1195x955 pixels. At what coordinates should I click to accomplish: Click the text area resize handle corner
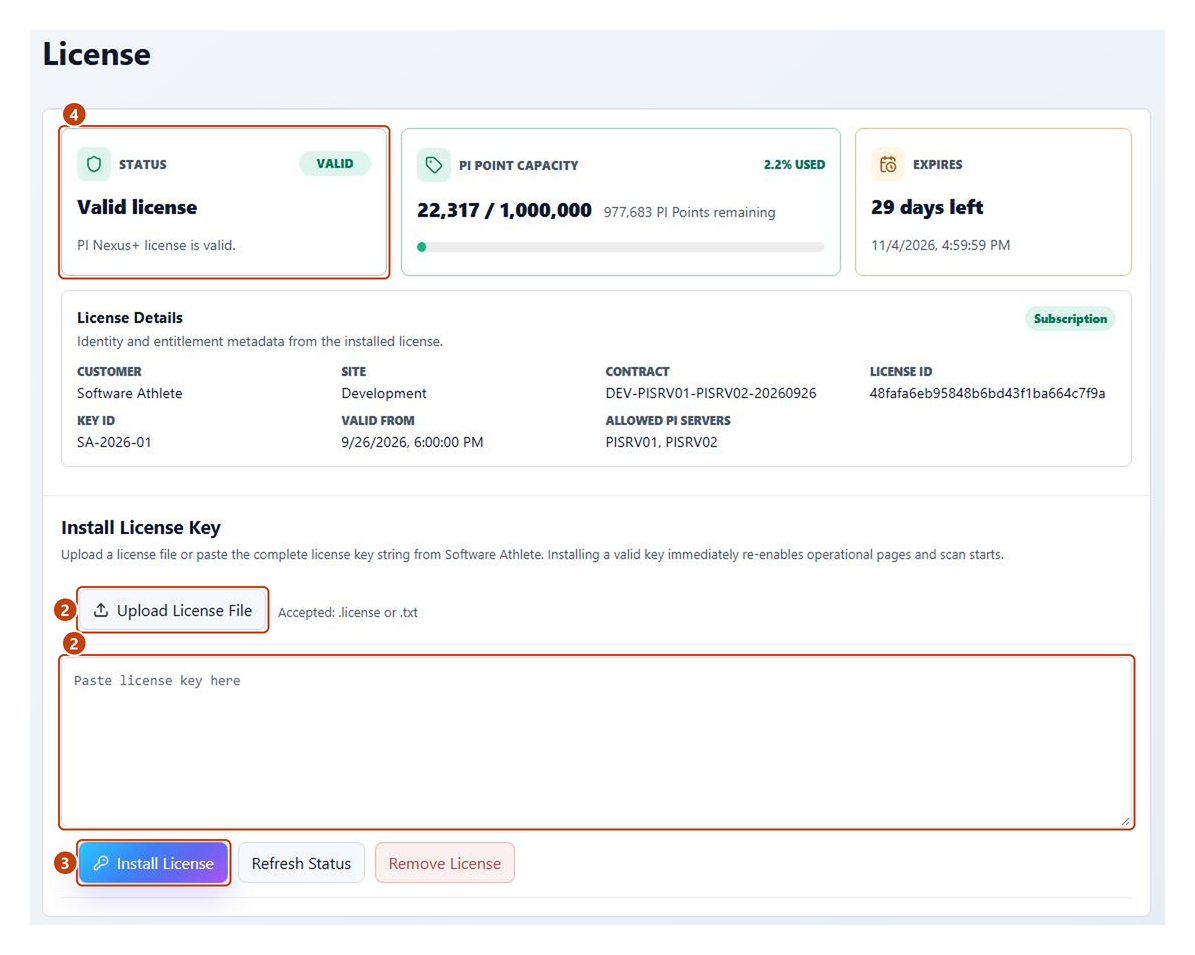pyautogui.click(x=1125, y=820)
